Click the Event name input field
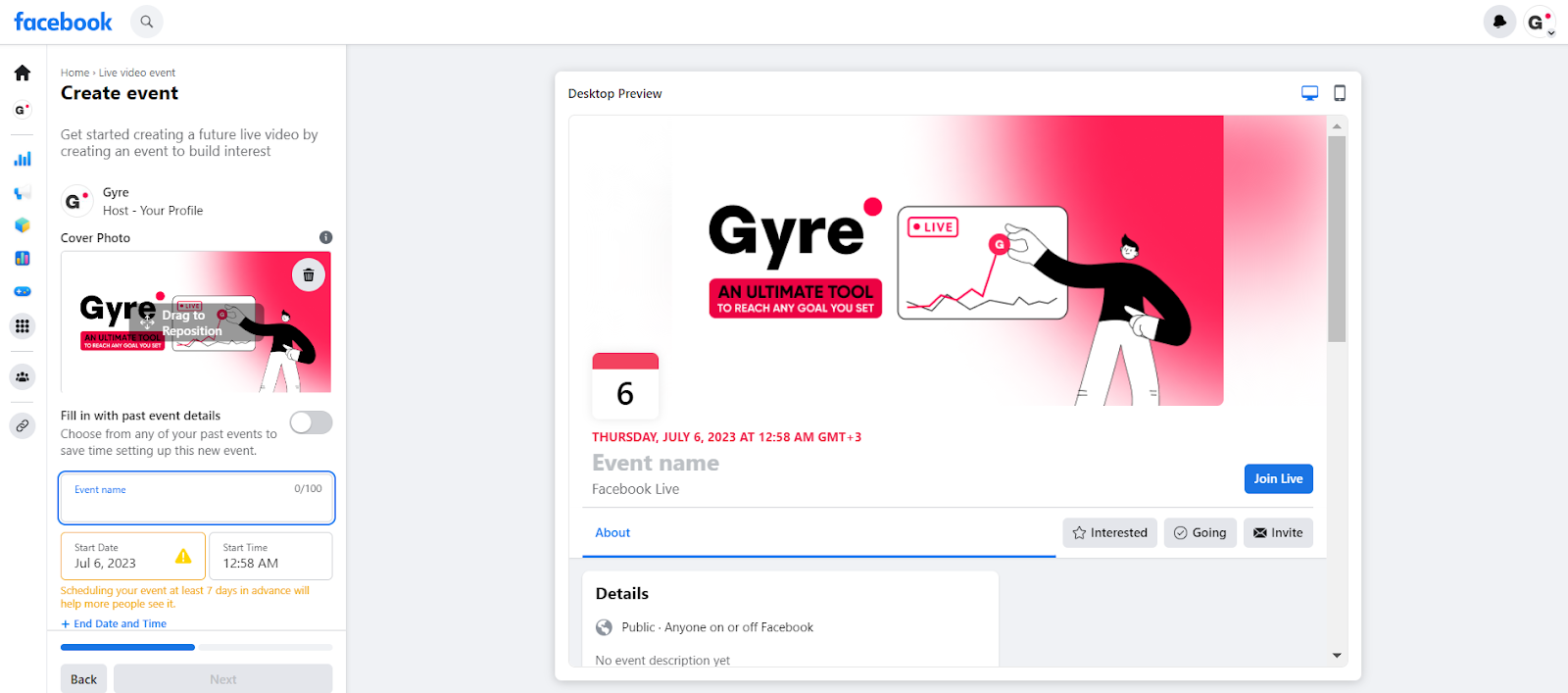Image resolution: width=1568 pixels, height=693 pixels. (197, 498)
